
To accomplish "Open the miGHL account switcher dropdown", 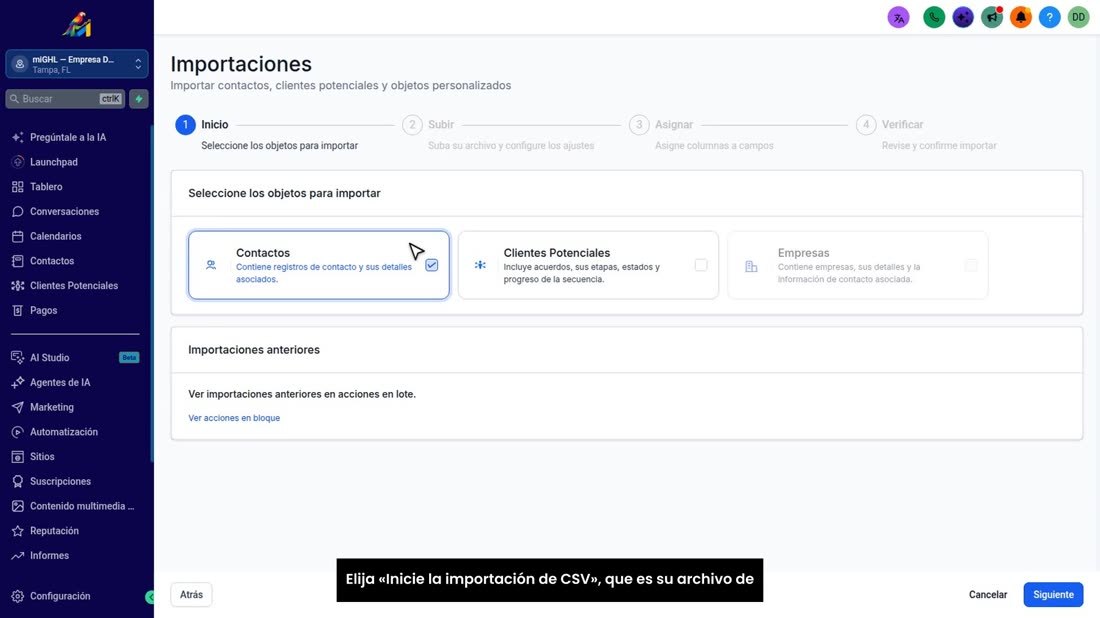I will [x=76, y=65].
